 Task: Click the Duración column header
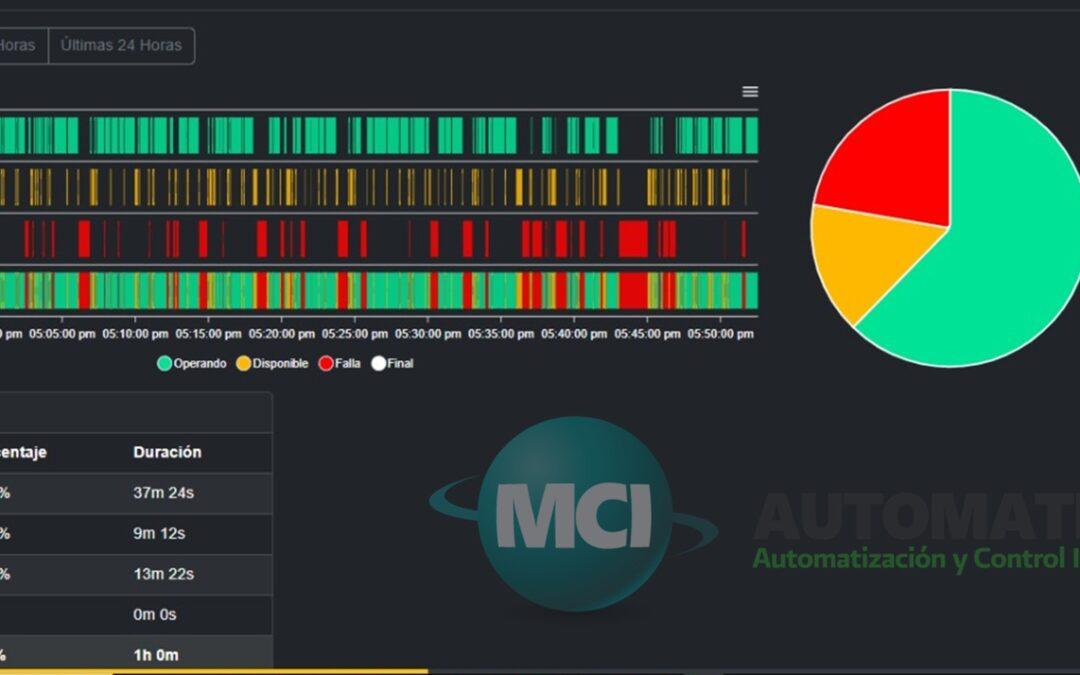click(x=167, y=452)
